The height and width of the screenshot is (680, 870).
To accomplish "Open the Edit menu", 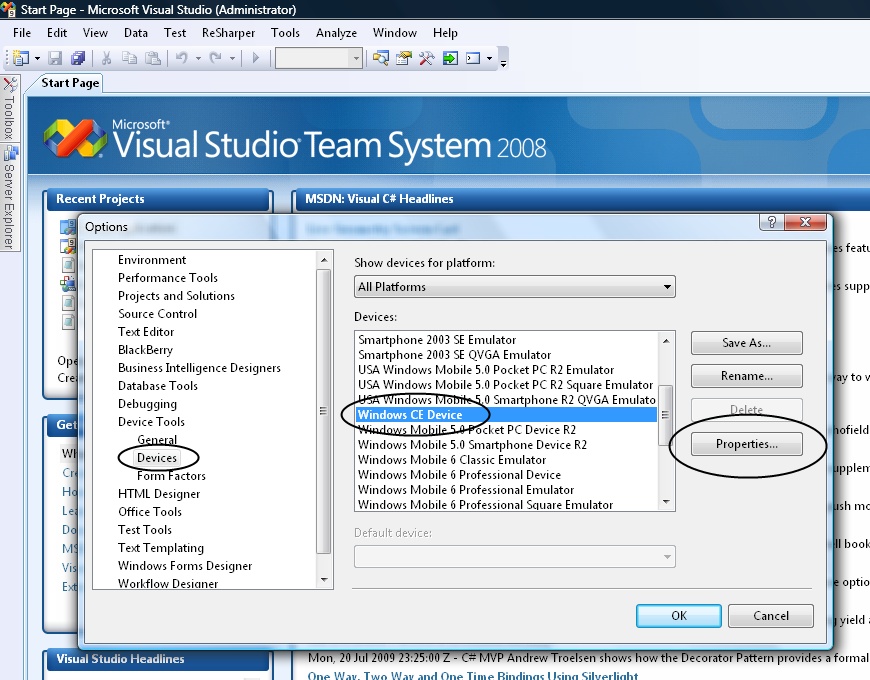I will coord(57,33).
